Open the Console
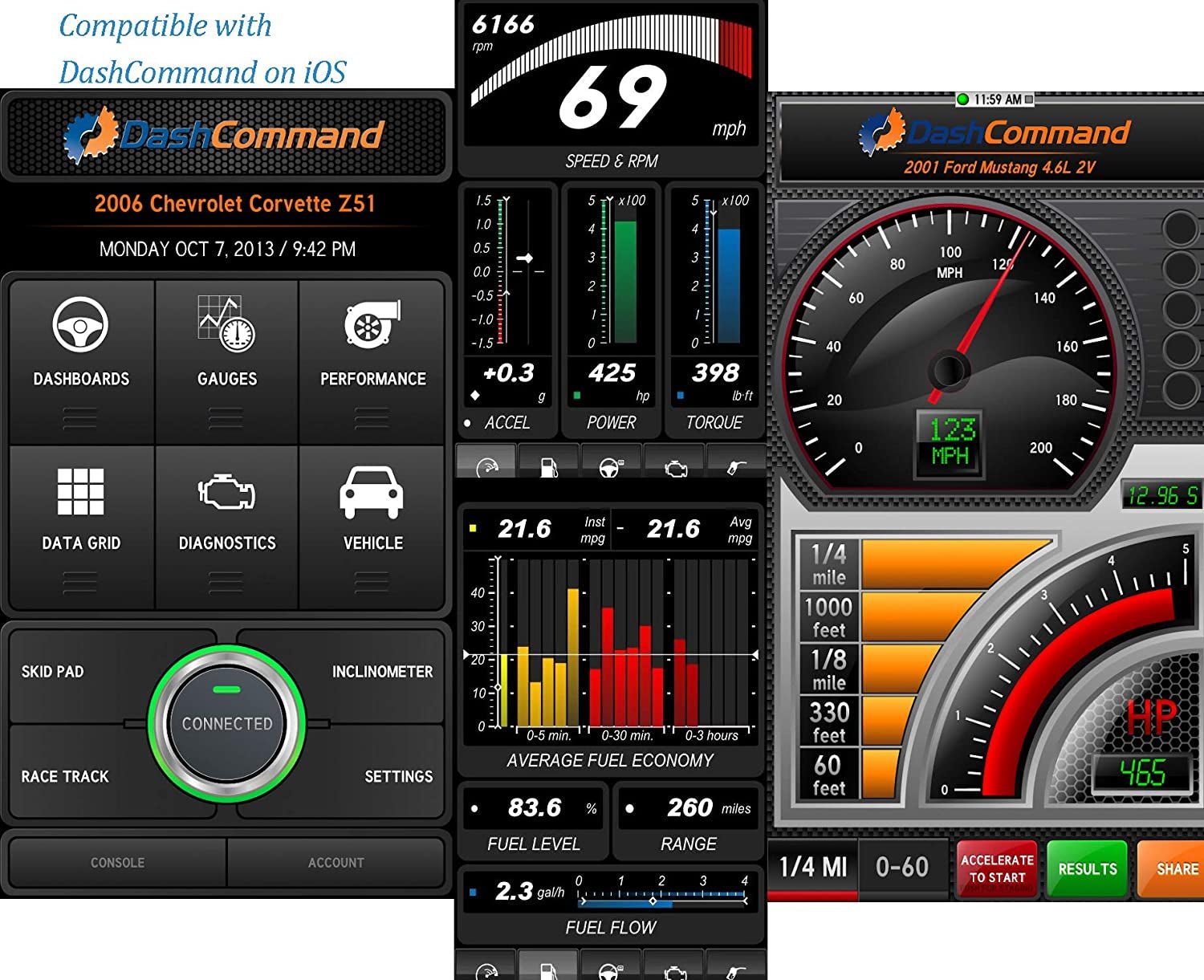The height and width of the screenshot is (980, 1204). (x=117, y=863)
